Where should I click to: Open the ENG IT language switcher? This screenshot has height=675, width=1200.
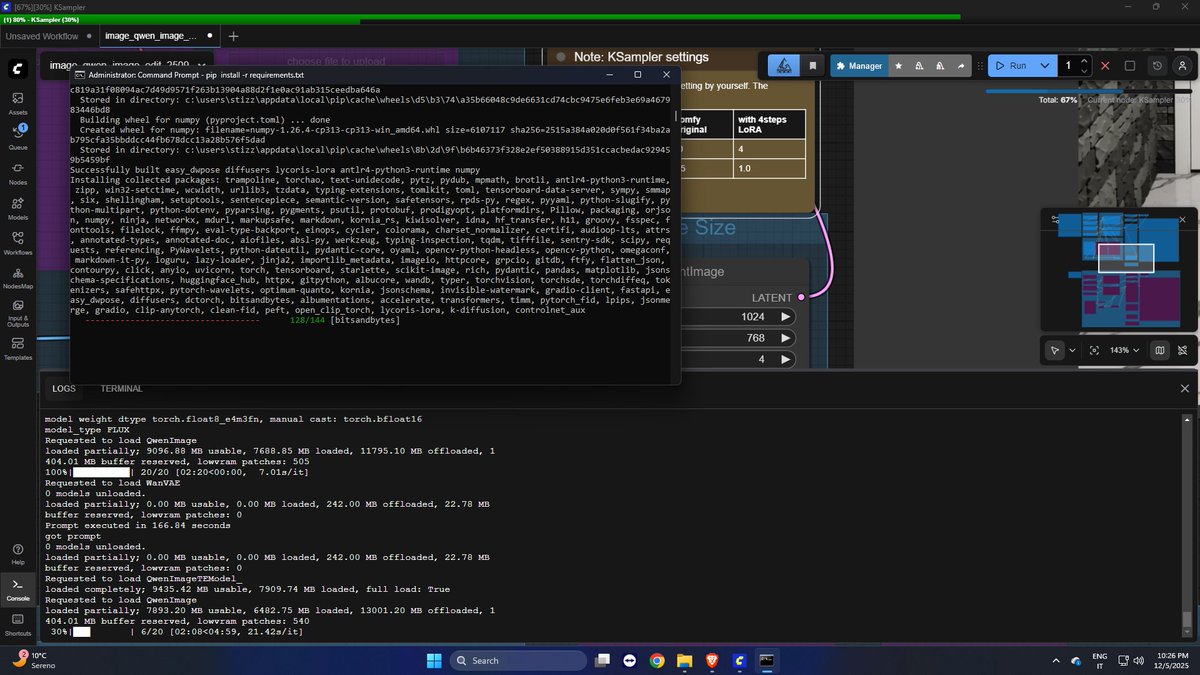(x=1099, y=660)
